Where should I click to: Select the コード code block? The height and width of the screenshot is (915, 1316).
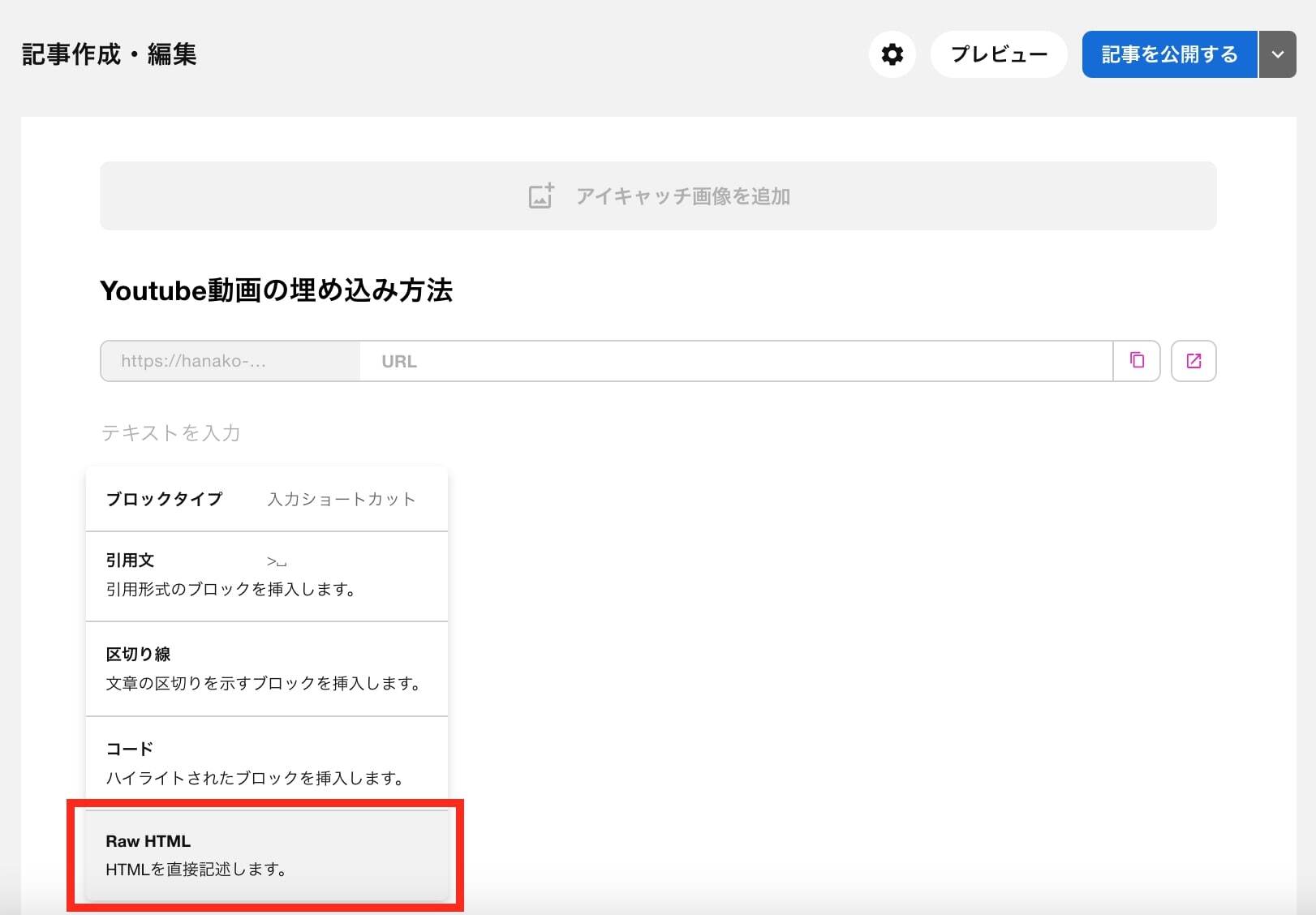click(x=267, y=762)
